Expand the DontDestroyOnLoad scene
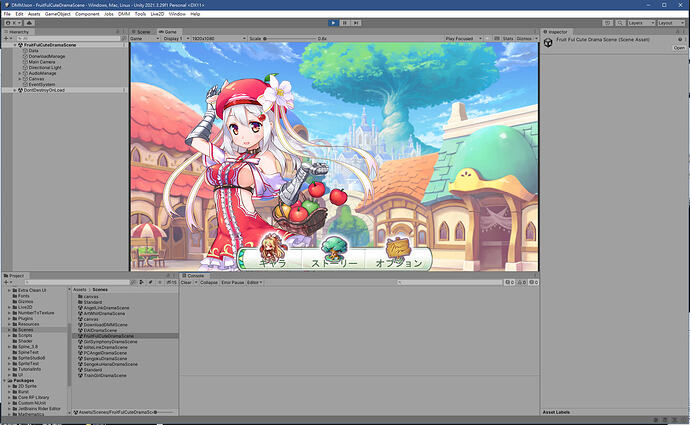The width and height of the screenshot is (690, 425). coord(15,90)
